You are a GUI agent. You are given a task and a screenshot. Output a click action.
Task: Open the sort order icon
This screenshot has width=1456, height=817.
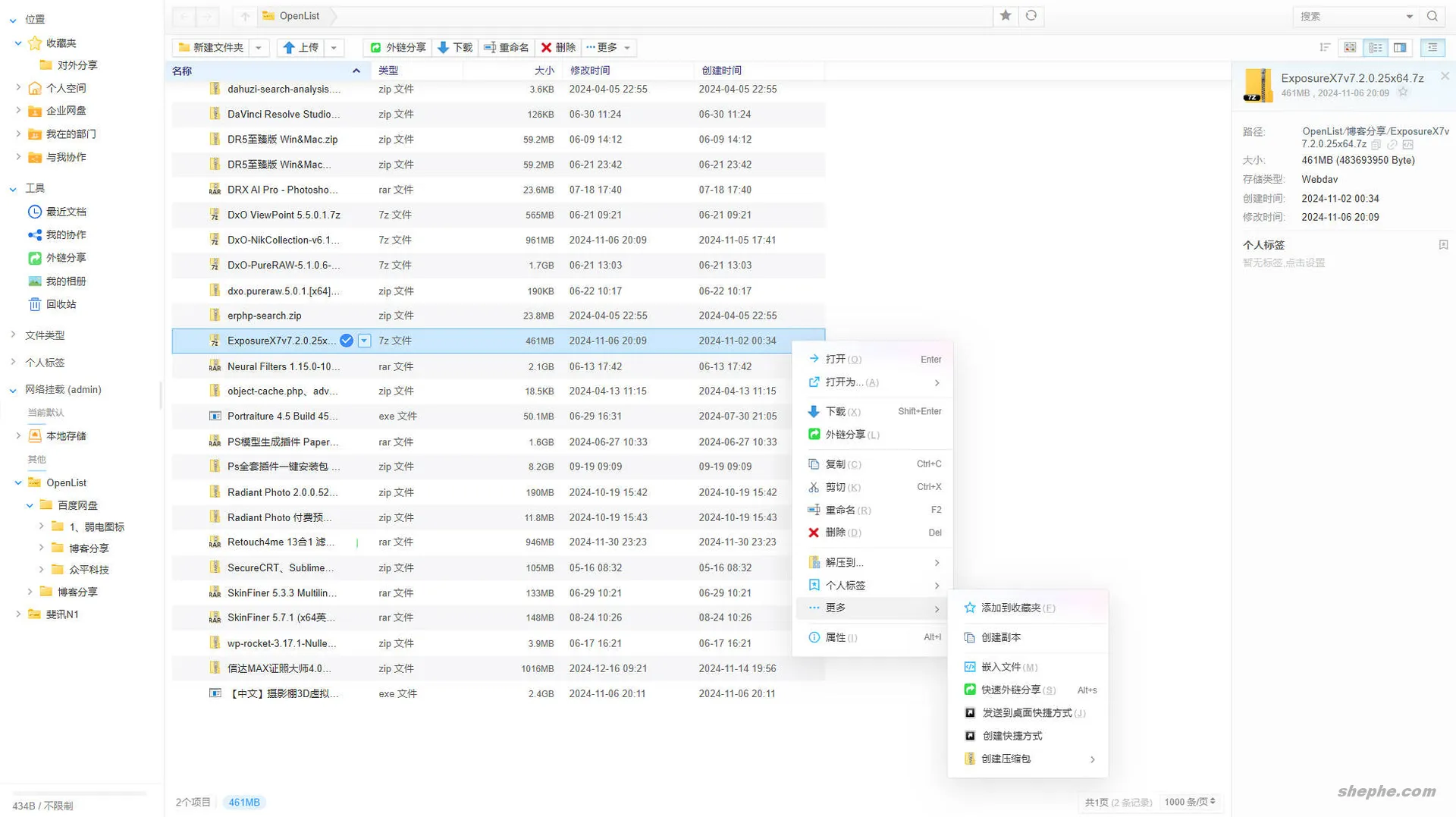(1325, 48)
